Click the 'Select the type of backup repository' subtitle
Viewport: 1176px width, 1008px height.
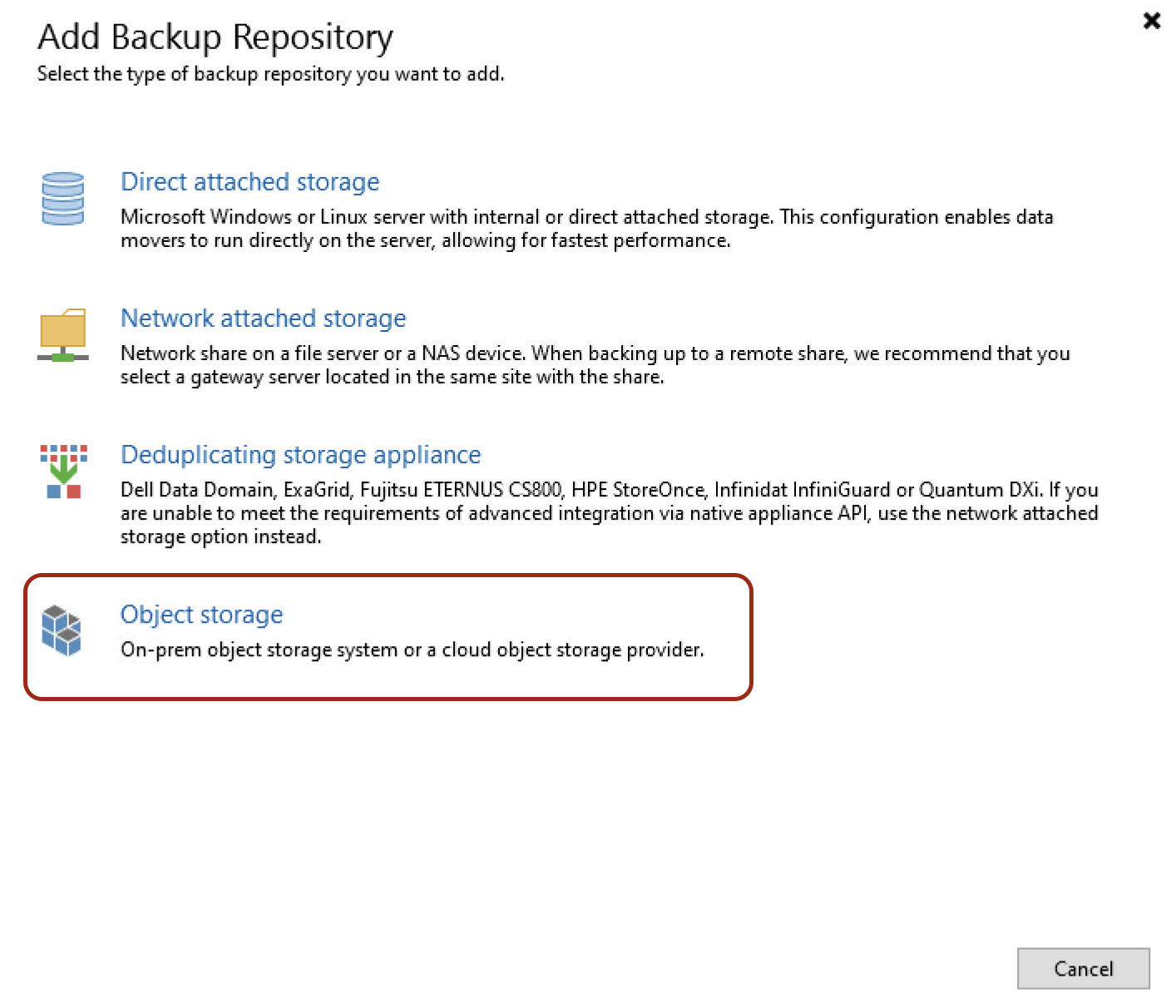pos(270,74)
